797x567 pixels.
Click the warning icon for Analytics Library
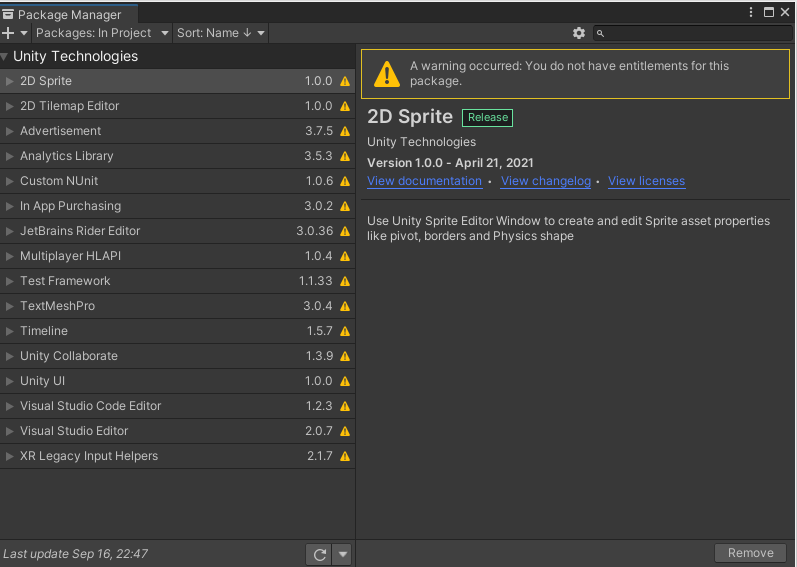pos(345,156)
